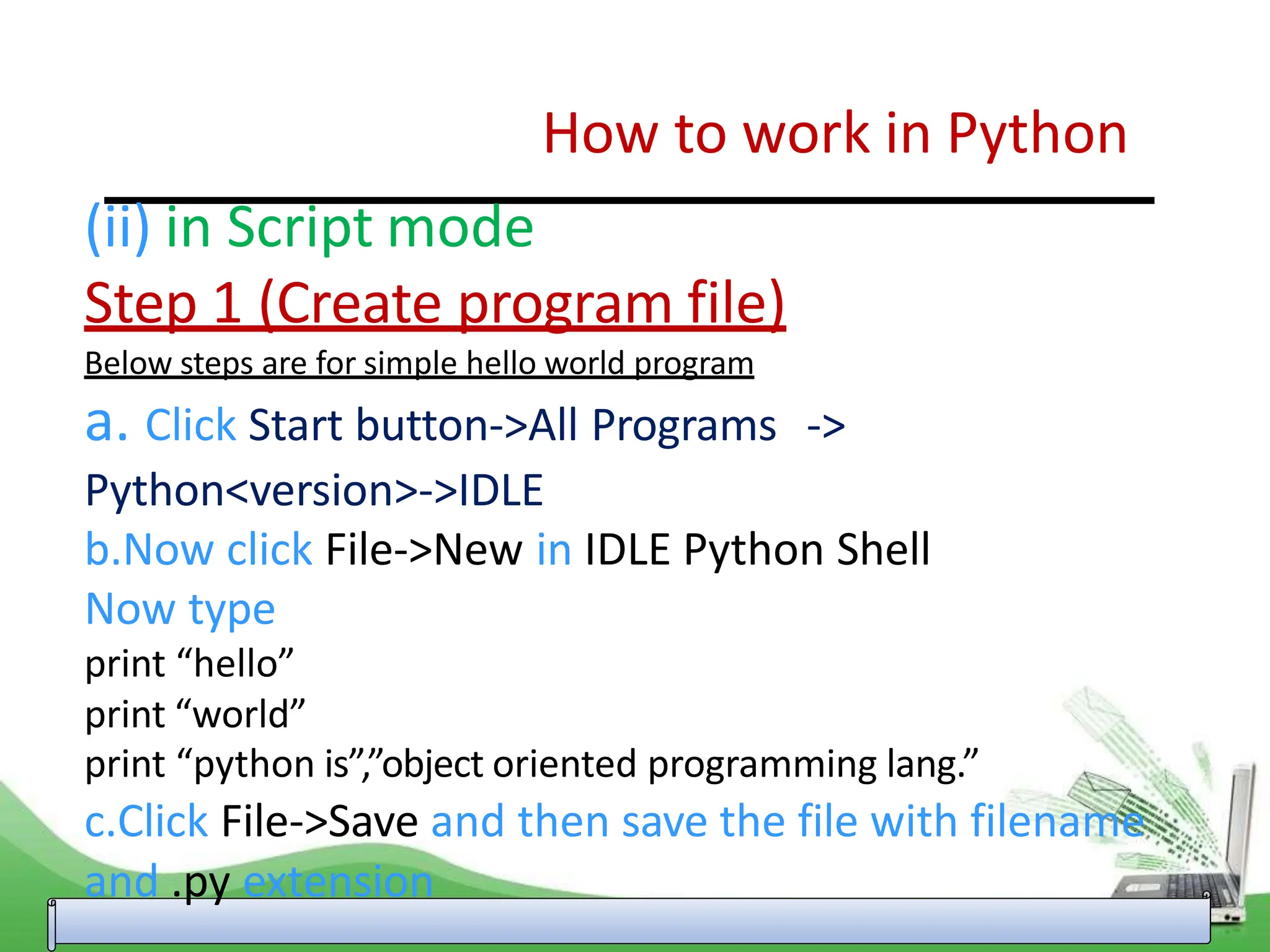1270x952 pixels.
Task: Click the scroll curl at banner's left end
Action: 52,923
